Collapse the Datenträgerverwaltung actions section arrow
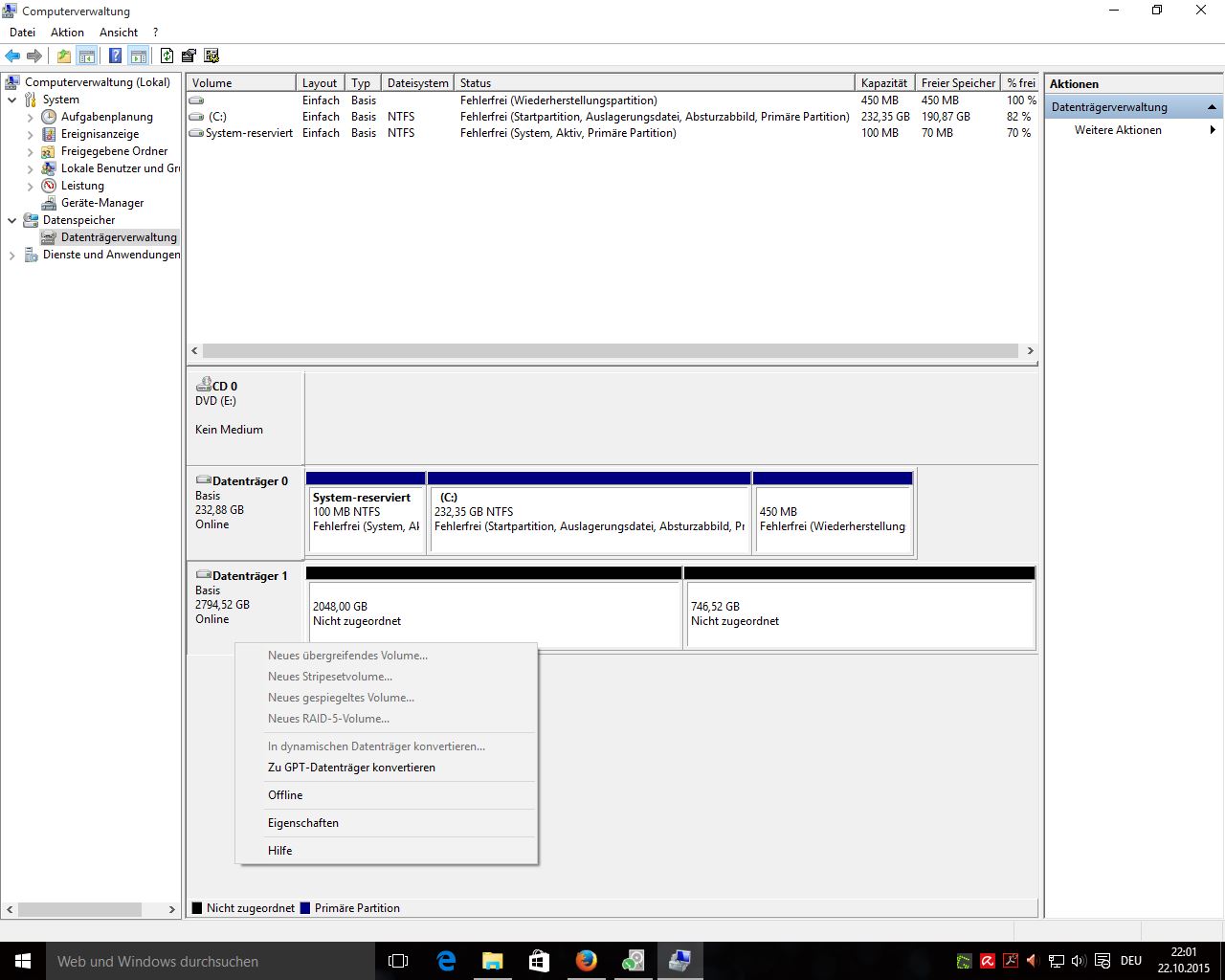 (1212, 107)
